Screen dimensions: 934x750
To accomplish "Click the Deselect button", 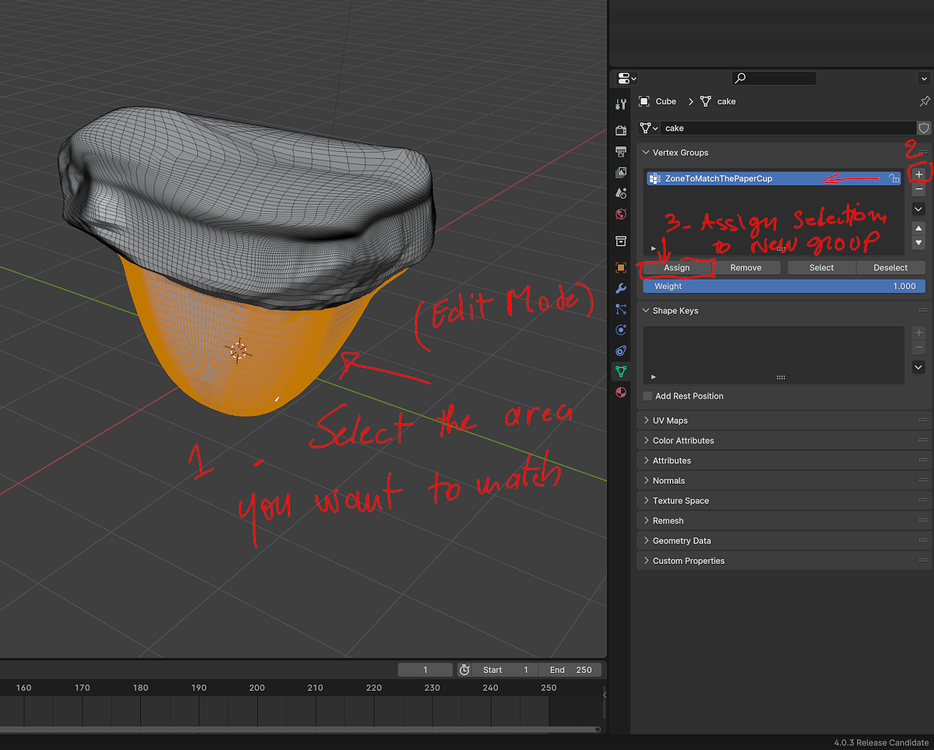I will [891, 268].
